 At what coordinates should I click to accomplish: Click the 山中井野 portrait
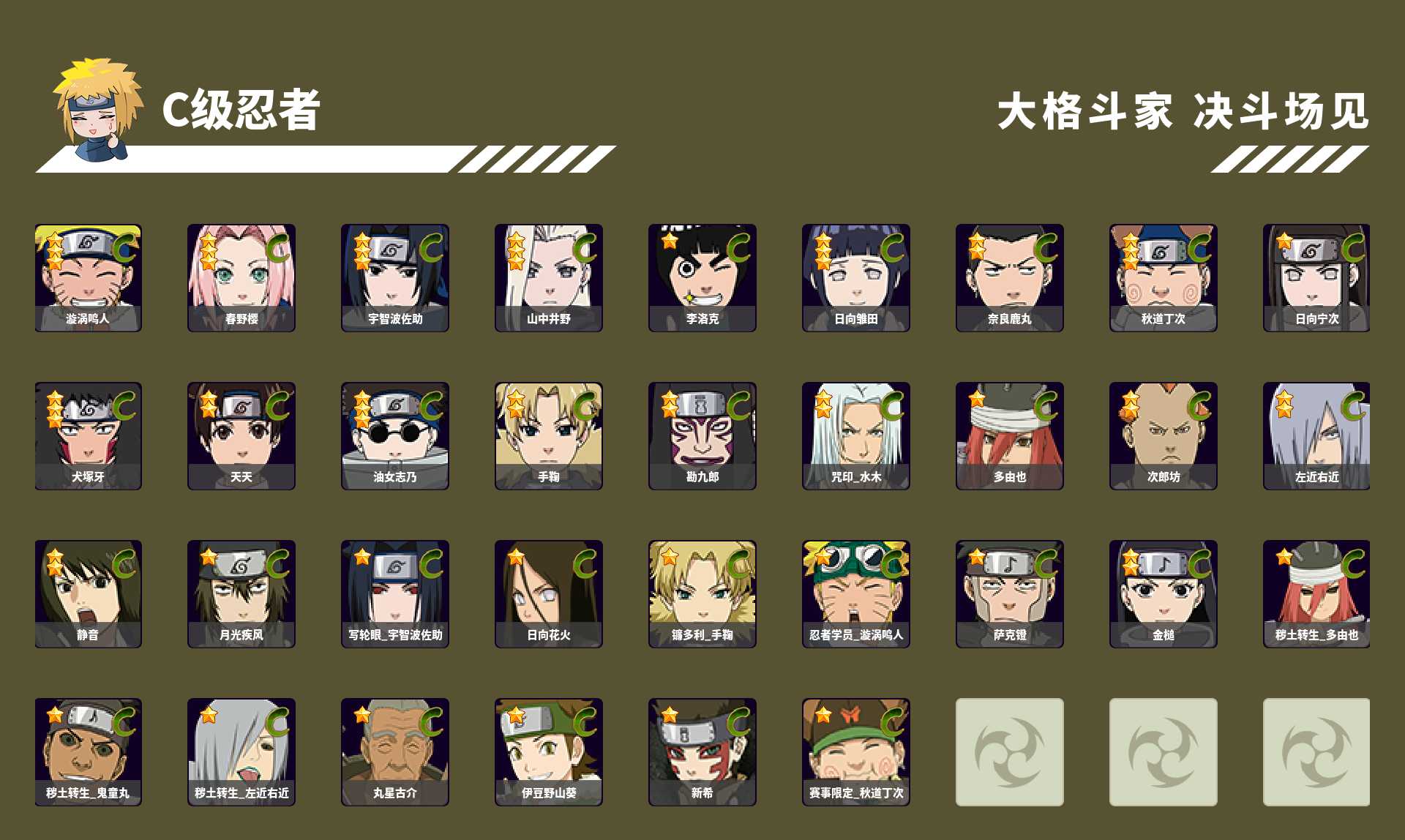[x=549, y=278]
